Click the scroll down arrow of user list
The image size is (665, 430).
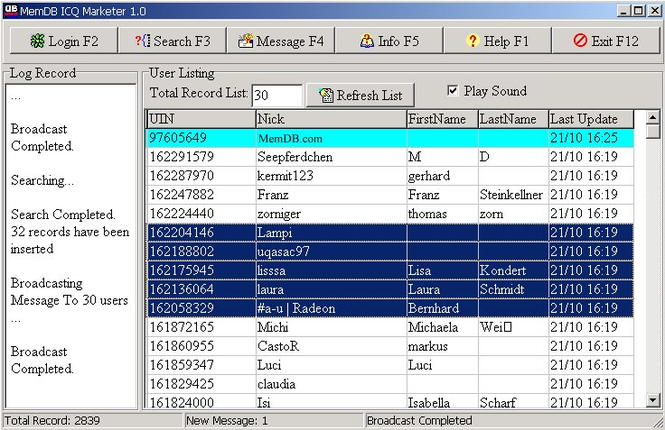click(x=653, y=399)
